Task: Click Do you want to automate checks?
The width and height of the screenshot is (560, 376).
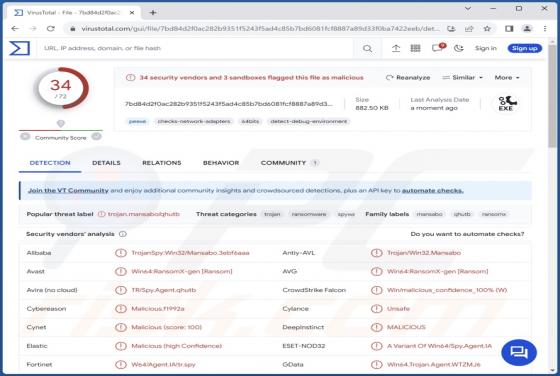Action: click(467, 234)
